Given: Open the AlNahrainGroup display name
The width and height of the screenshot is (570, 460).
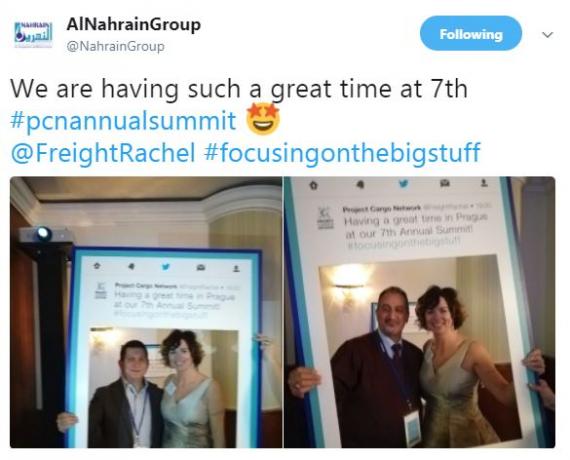Looking at the screenshot, I should coord(133,24).
